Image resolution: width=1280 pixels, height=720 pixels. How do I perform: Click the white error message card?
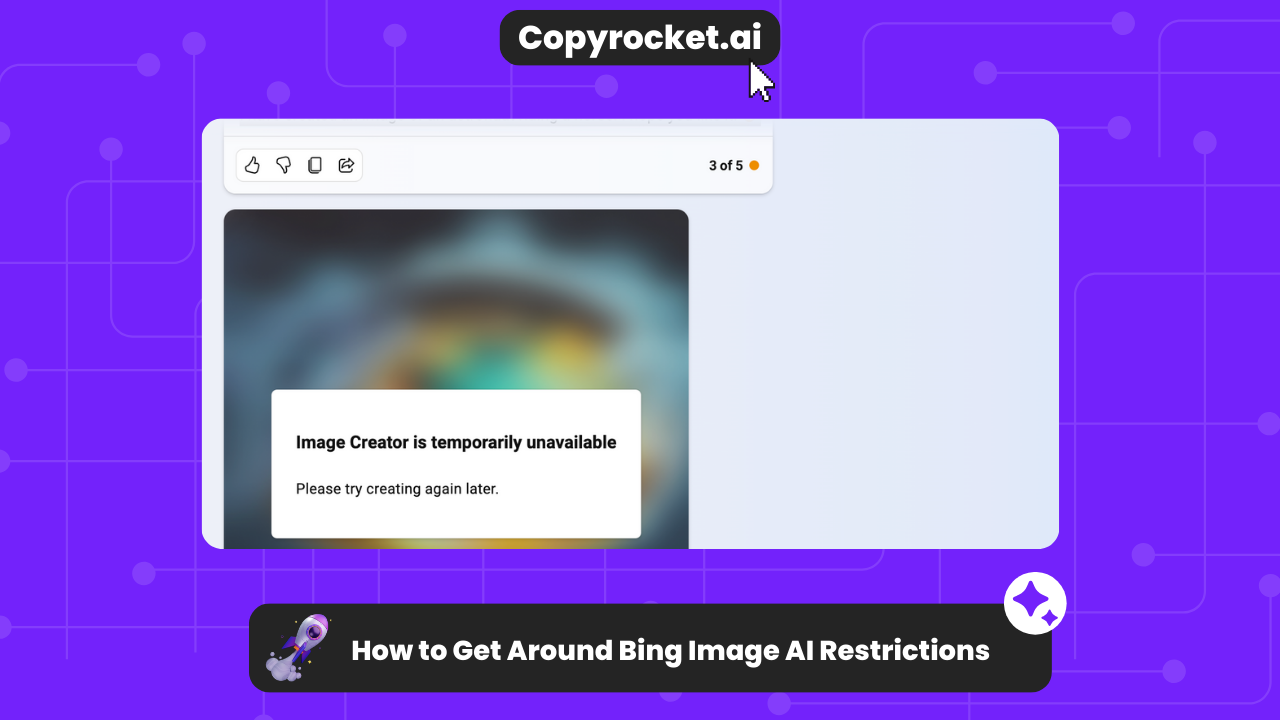coord(456,515)
